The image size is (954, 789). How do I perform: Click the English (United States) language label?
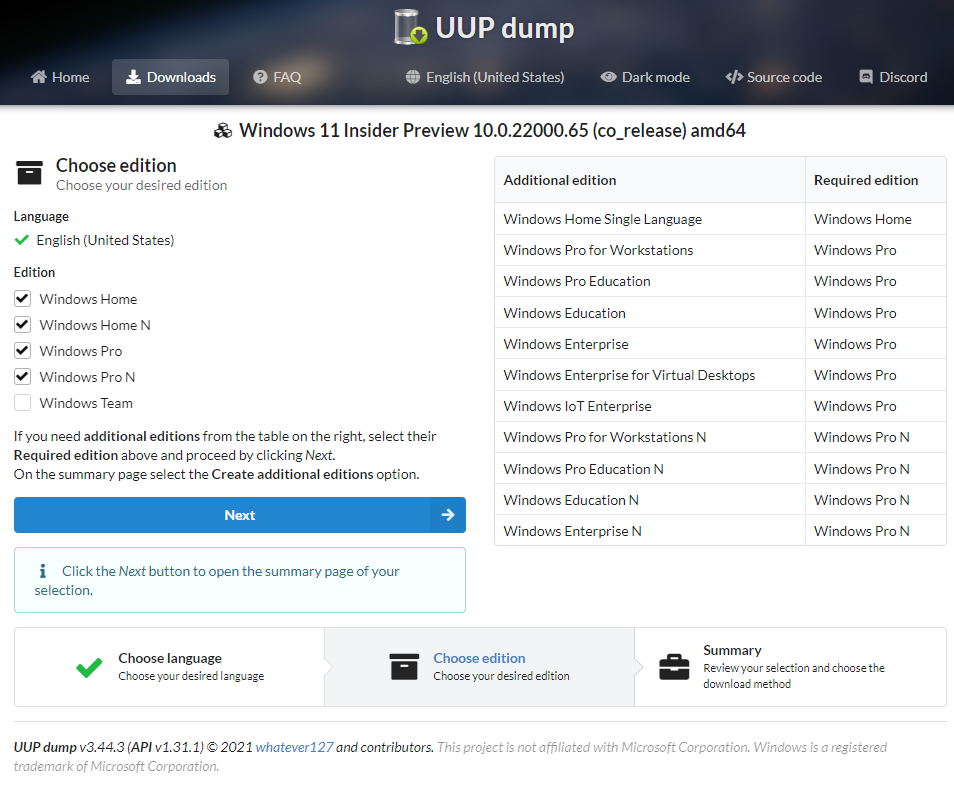[105, 240]
